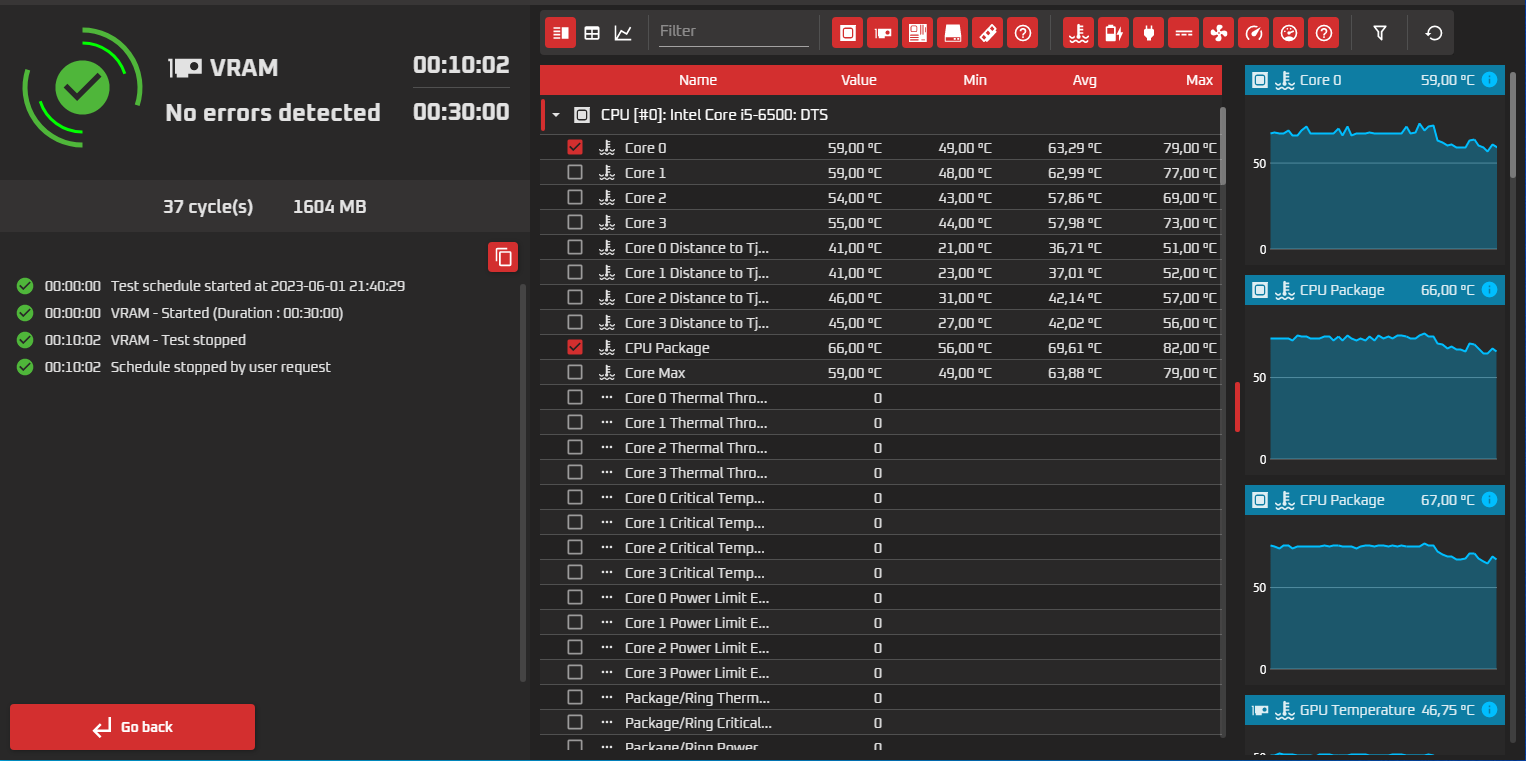This screenshot has height=761, width=1526.
Task: Check the Core 3 sensor checkbox
Action: pos(575,222)
